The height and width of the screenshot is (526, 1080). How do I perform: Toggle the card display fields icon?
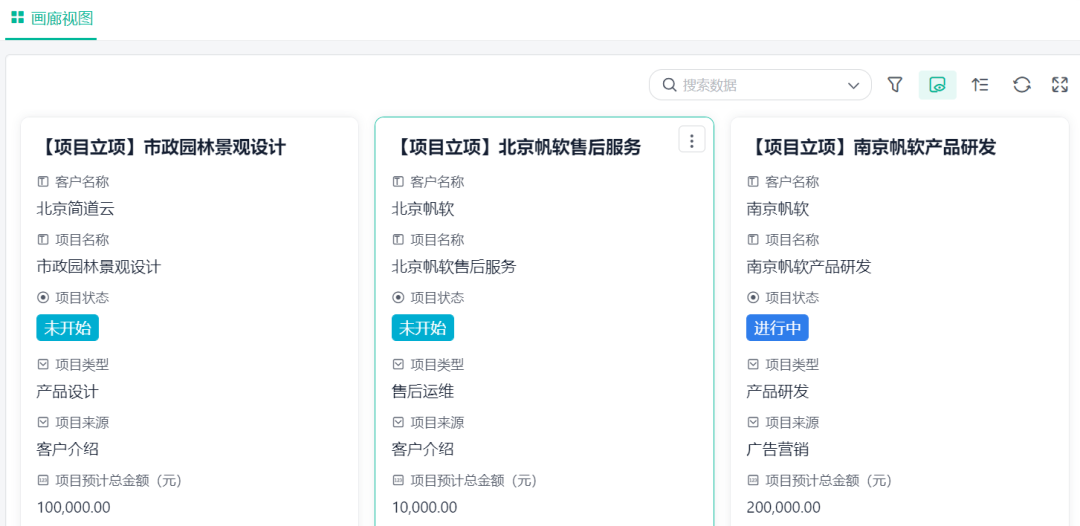click(937, 85)
